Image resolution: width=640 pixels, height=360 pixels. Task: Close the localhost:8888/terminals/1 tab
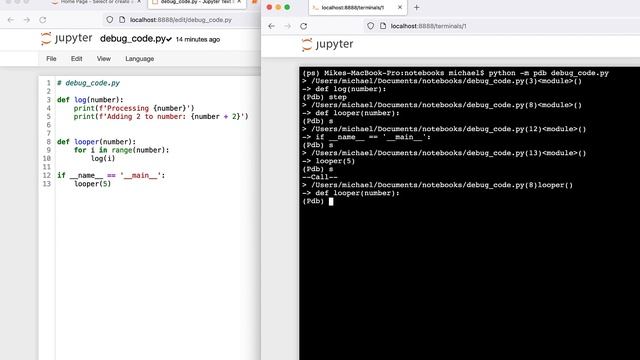[x=400, y=7]
